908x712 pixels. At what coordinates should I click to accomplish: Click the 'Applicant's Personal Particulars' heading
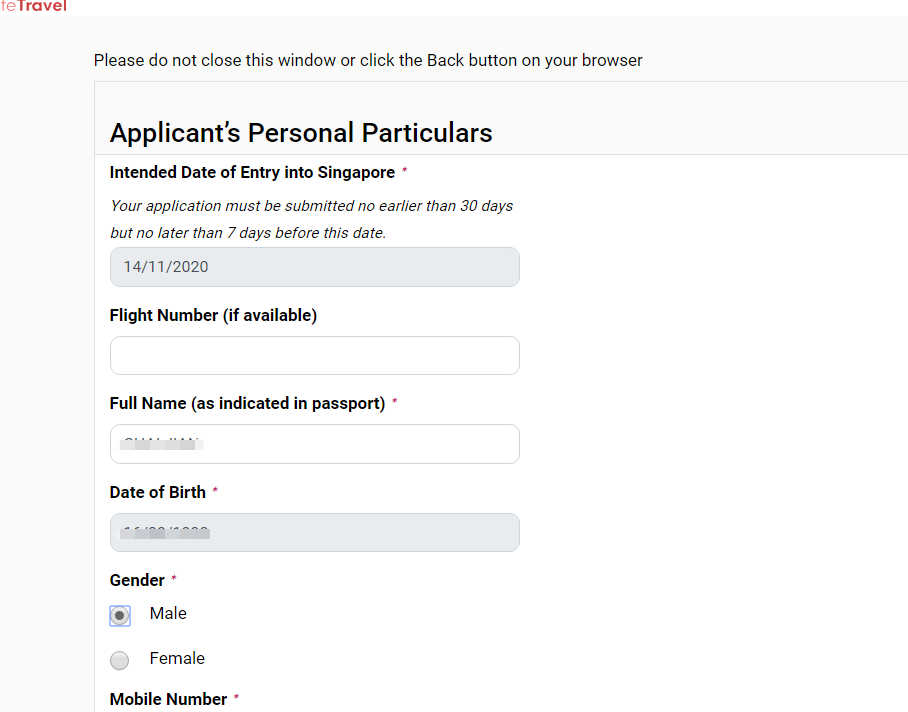click(x=301, y=132)
